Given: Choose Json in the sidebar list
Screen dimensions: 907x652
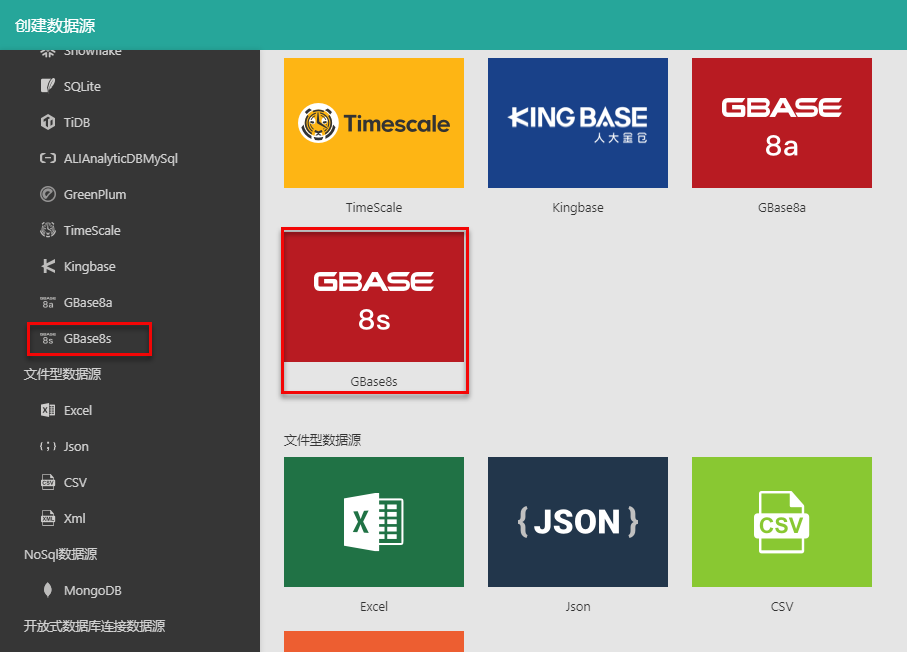Looking at the screenshot, I should point(76,446).
